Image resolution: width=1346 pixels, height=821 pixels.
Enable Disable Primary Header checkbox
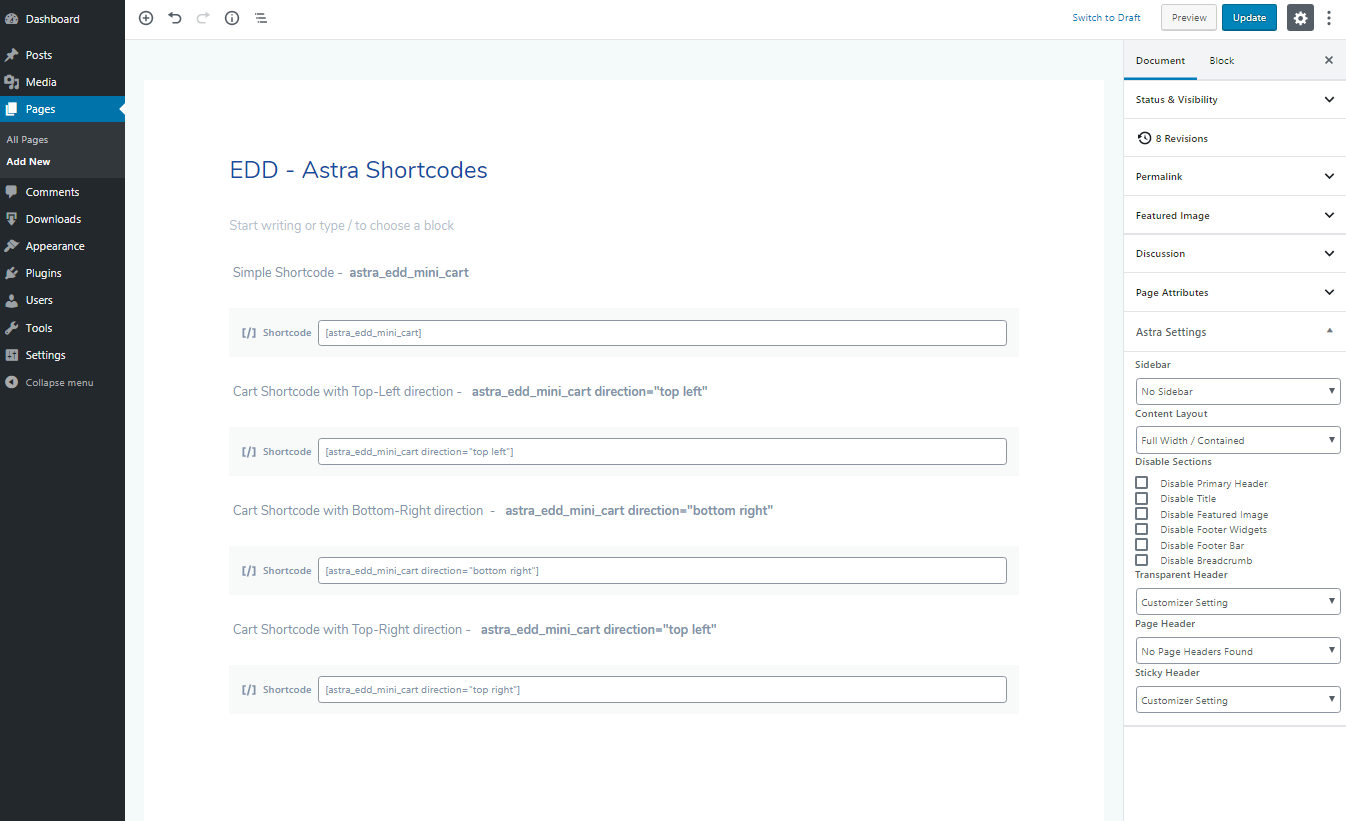(x=1141, y=483)
